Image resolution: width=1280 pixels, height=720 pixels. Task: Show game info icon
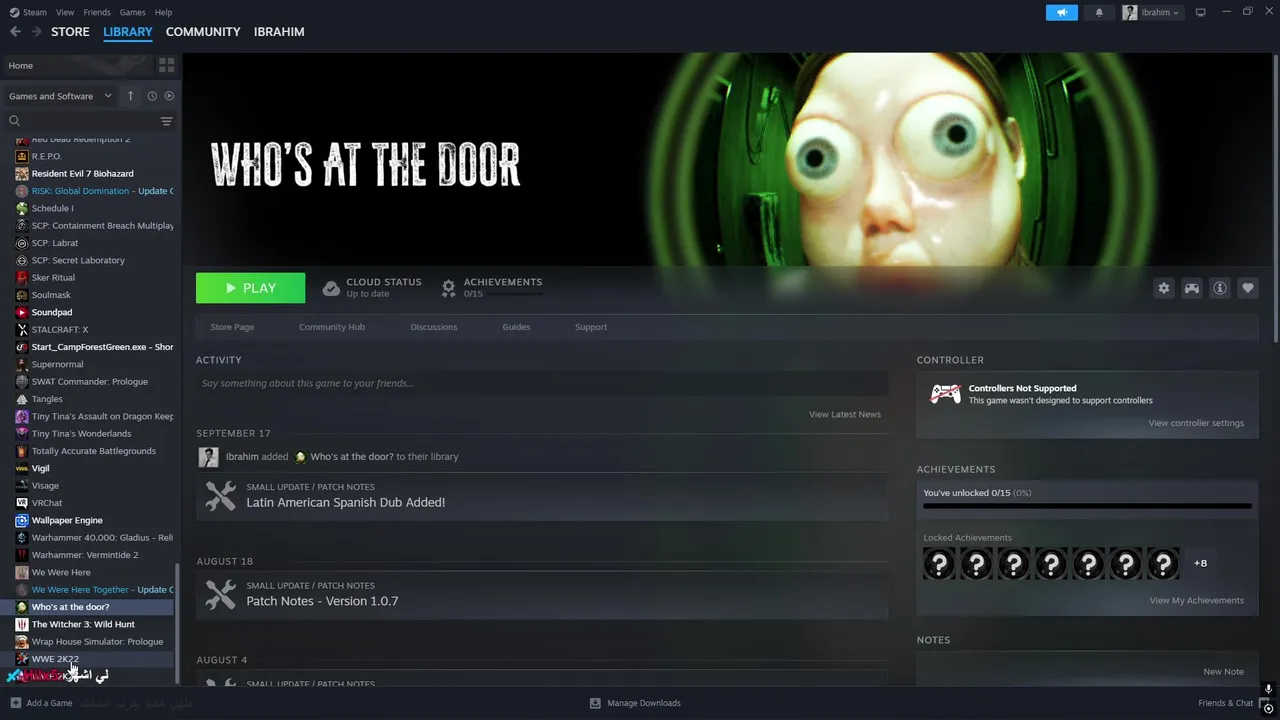coord(1220,288)
